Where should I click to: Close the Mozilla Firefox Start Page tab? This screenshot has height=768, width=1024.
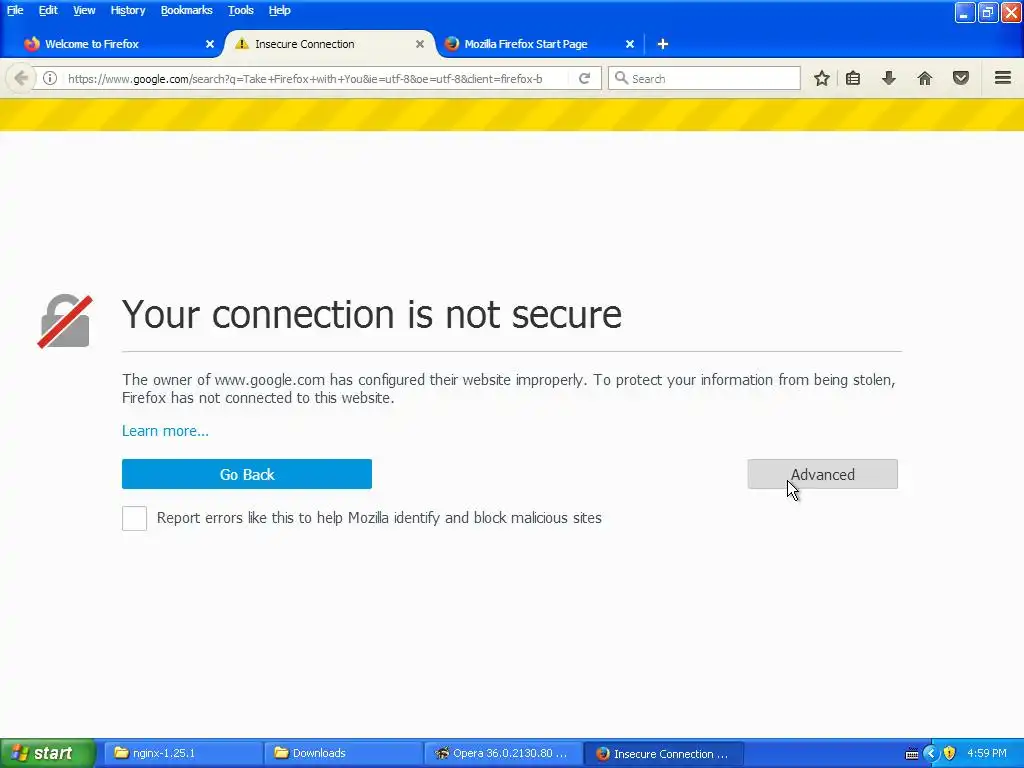(630, 44)
